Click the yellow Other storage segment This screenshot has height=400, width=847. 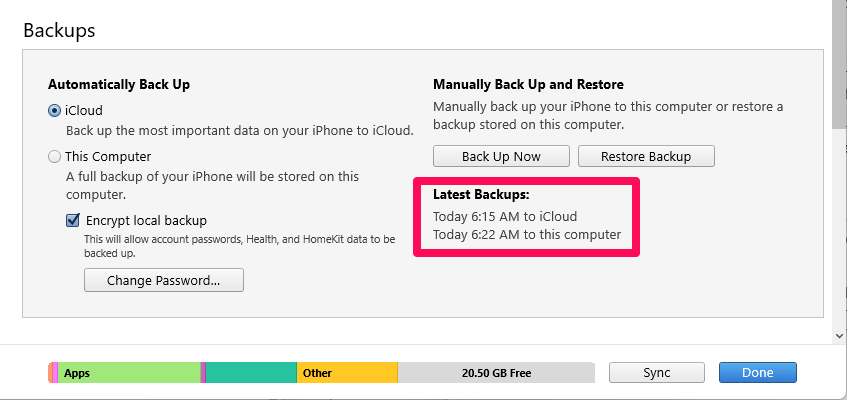(x=347, y=373)
